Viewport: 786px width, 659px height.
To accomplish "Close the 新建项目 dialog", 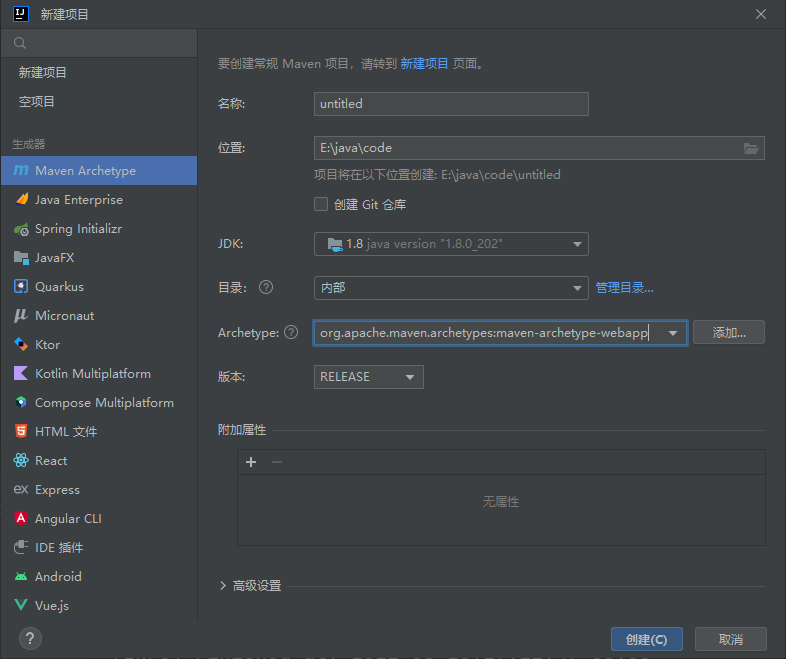I will (760, 14).
